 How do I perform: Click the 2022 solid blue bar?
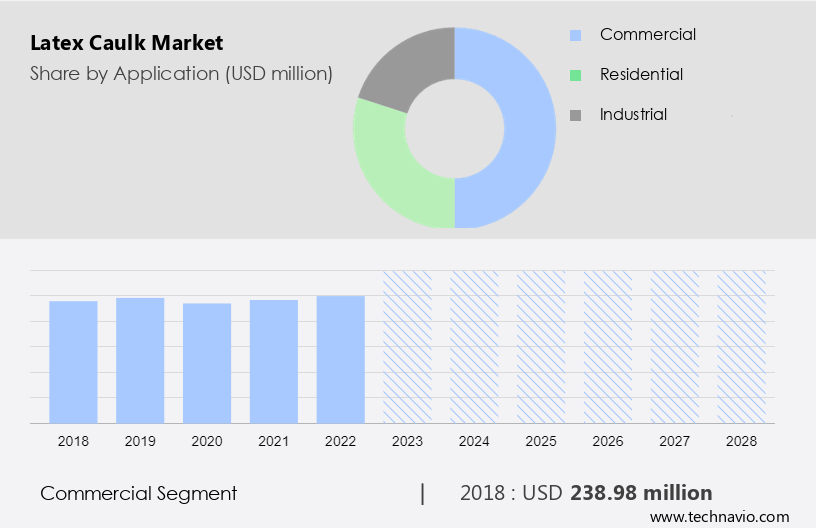click(x=341, y=358)
